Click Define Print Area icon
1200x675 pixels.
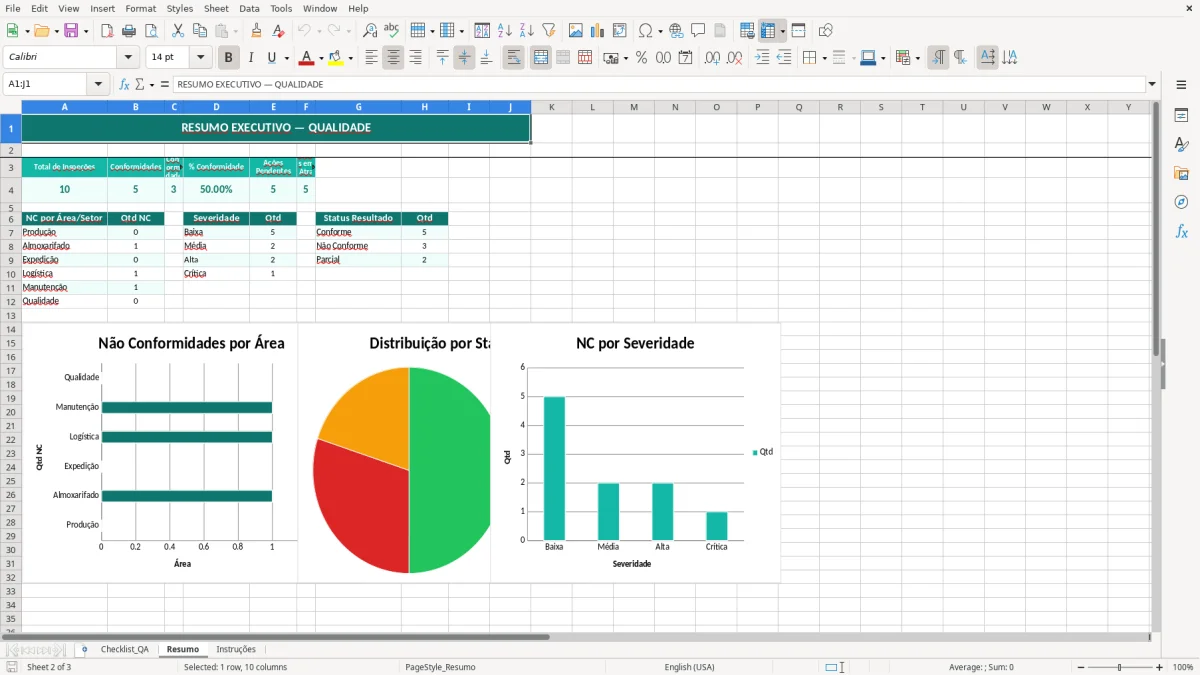click(747, 31)
